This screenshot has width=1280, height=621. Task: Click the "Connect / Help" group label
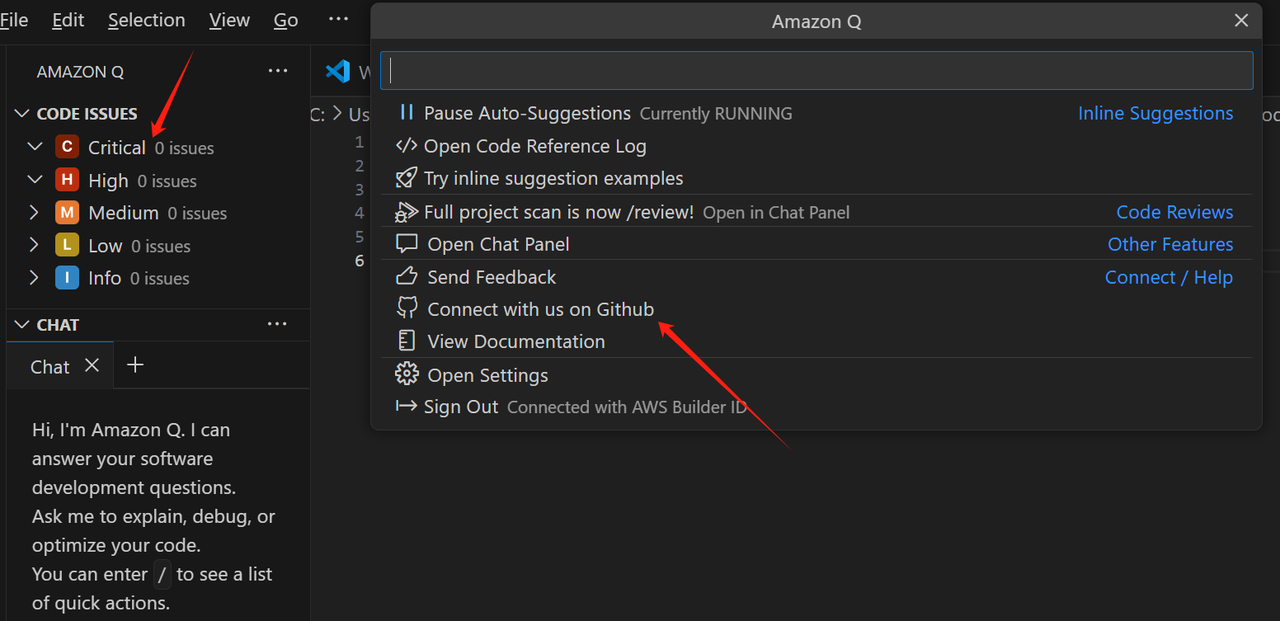1169,277
